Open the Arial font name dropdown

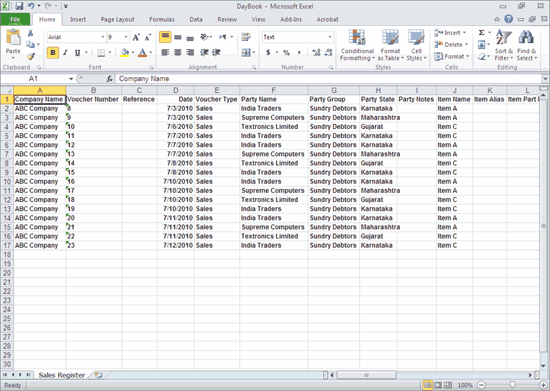103,37
